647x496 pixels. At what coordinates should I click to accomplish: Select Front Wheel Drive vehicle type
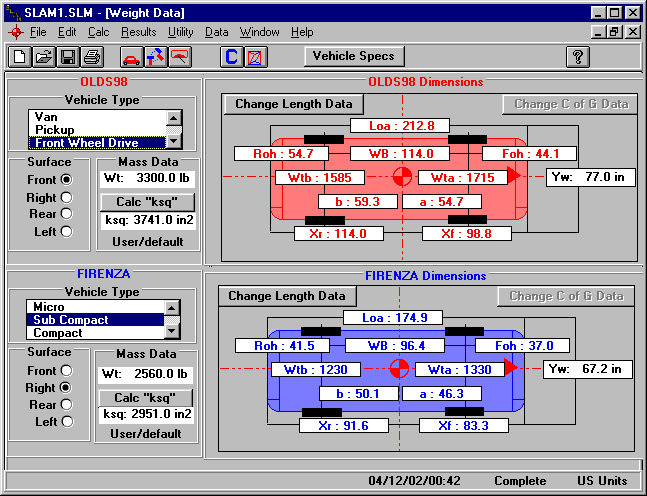(97, 142)
